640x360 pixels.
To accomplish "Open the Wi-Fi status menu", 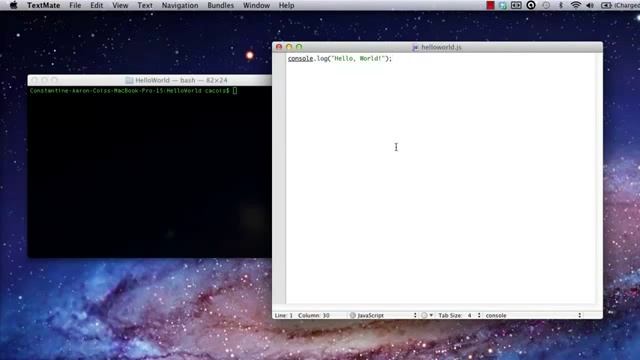I will (x=576, y=5).
